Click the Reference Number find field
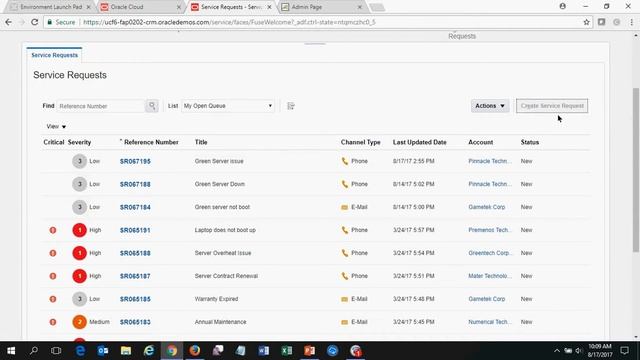This screenshot has width=640, height=360. [101, 106]
